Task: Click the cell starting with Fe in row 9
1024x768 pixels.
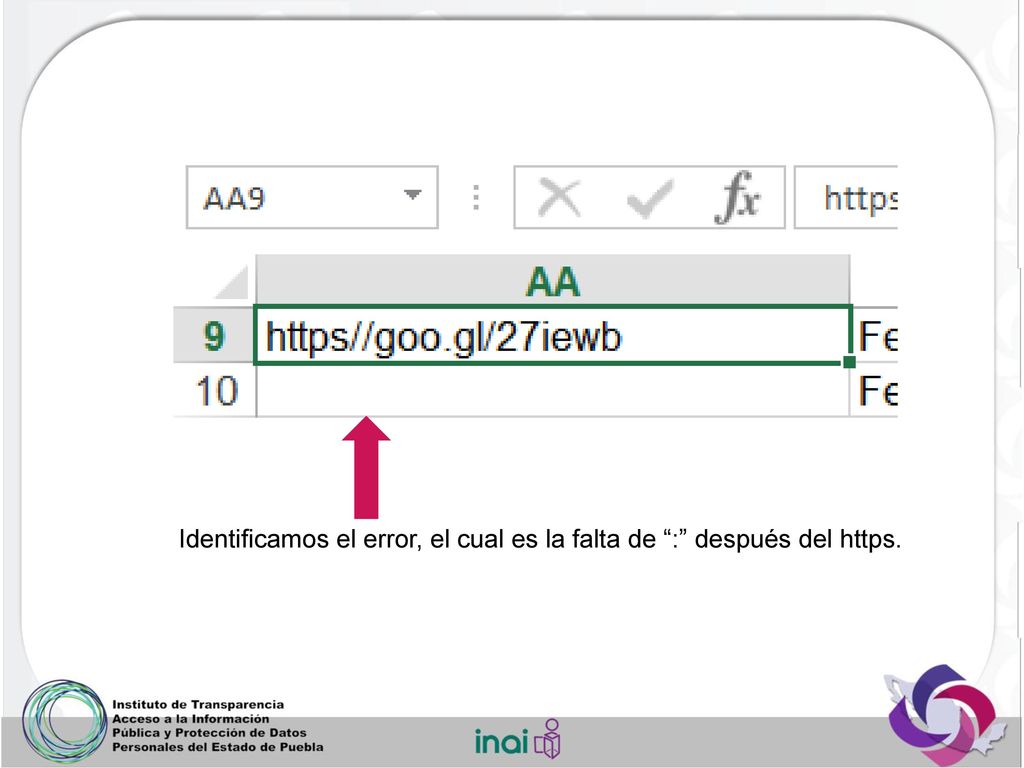Action: (x=876, y=336)
